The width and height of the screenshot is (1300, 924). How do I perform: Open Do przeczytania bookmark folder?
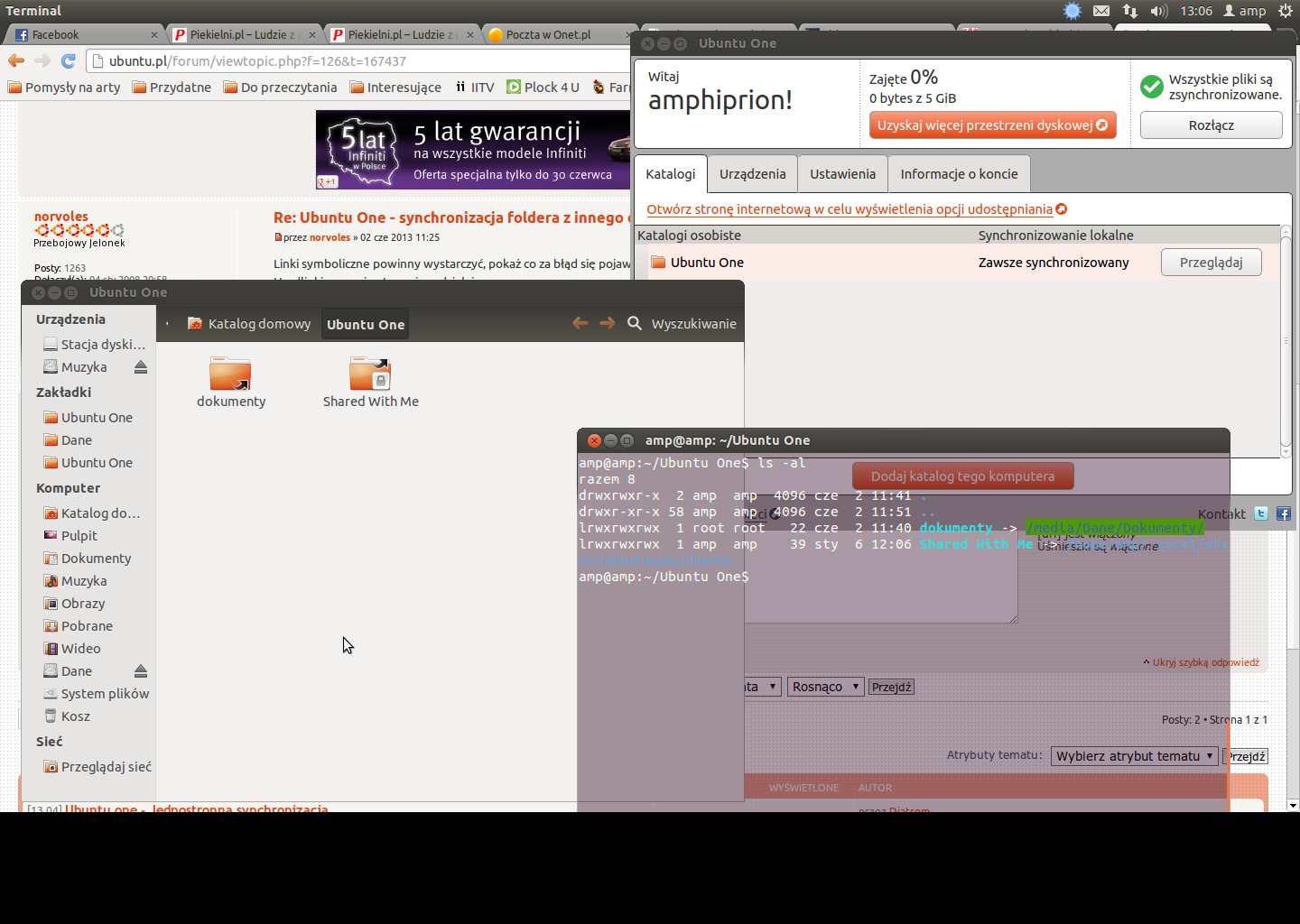(x=280, y=88)
